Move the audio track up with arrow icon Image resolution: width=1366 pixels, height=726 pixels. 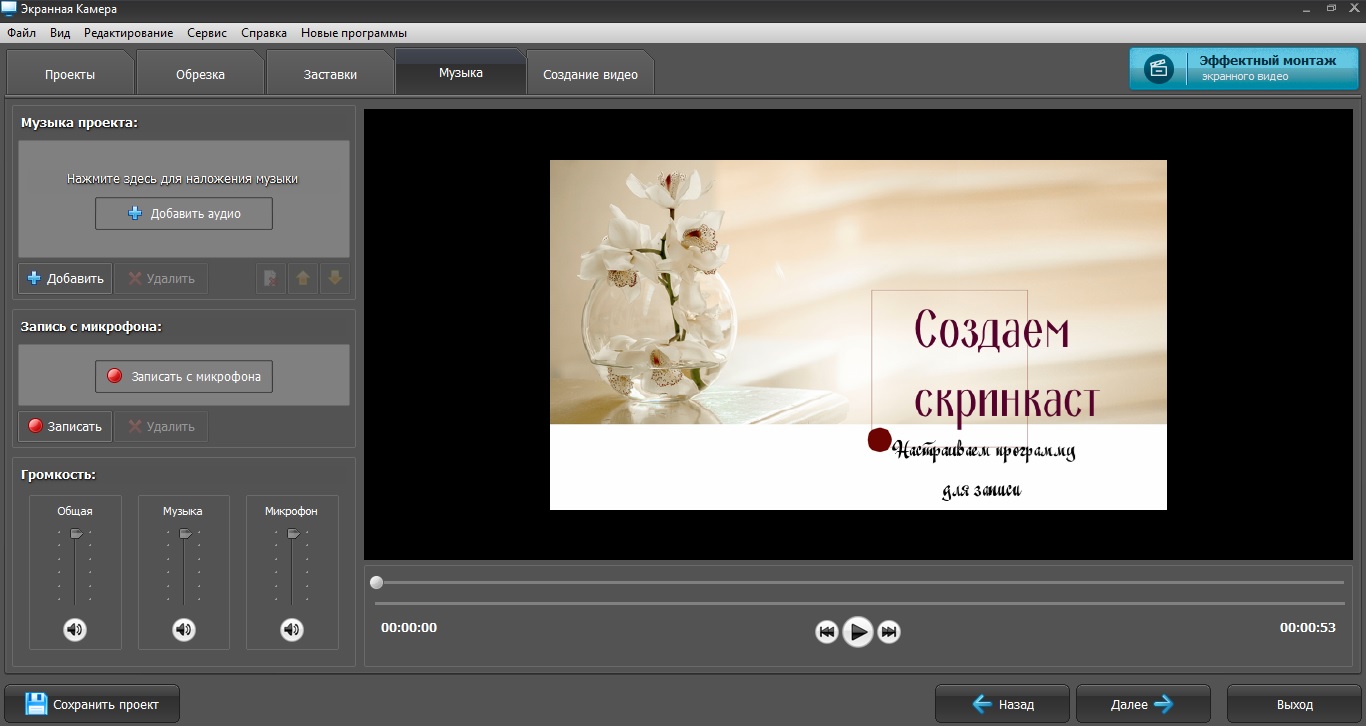coord(302,279)
